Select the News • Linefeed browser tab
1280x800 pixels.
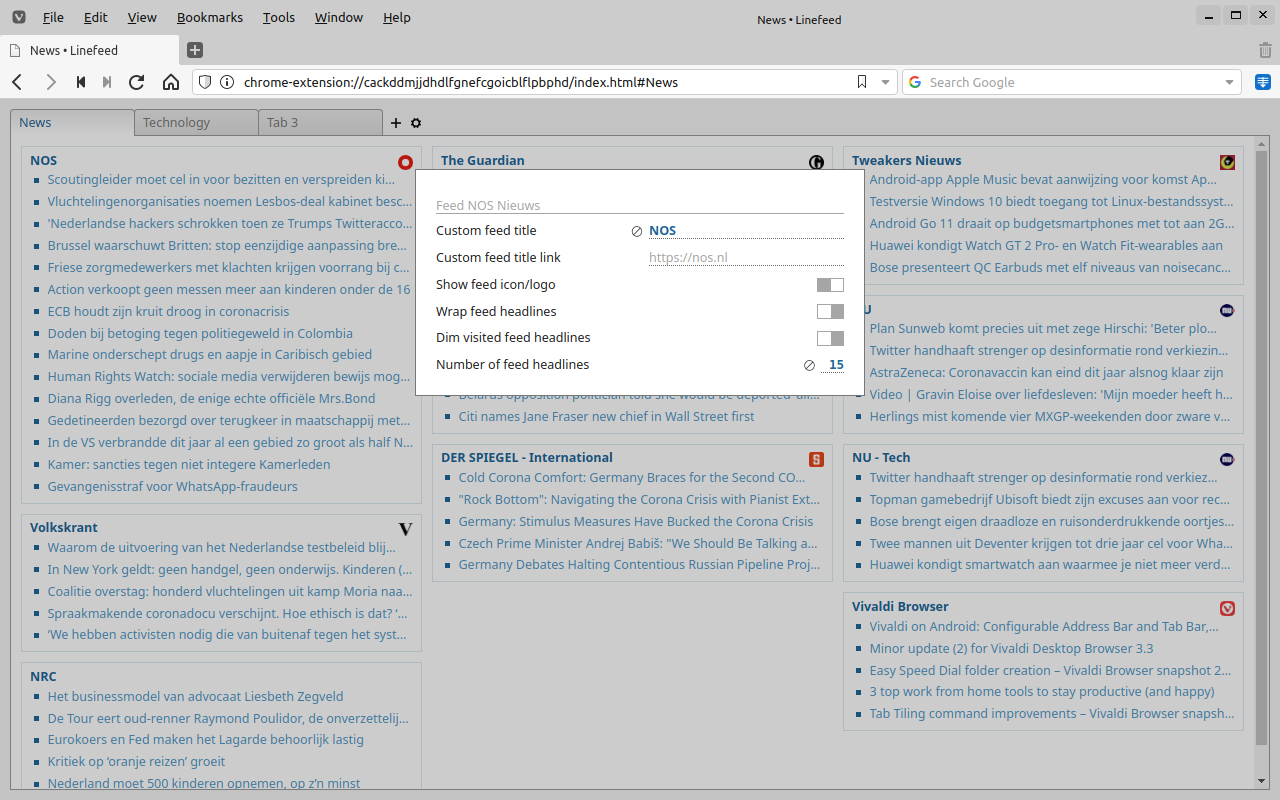click(90, 50)
